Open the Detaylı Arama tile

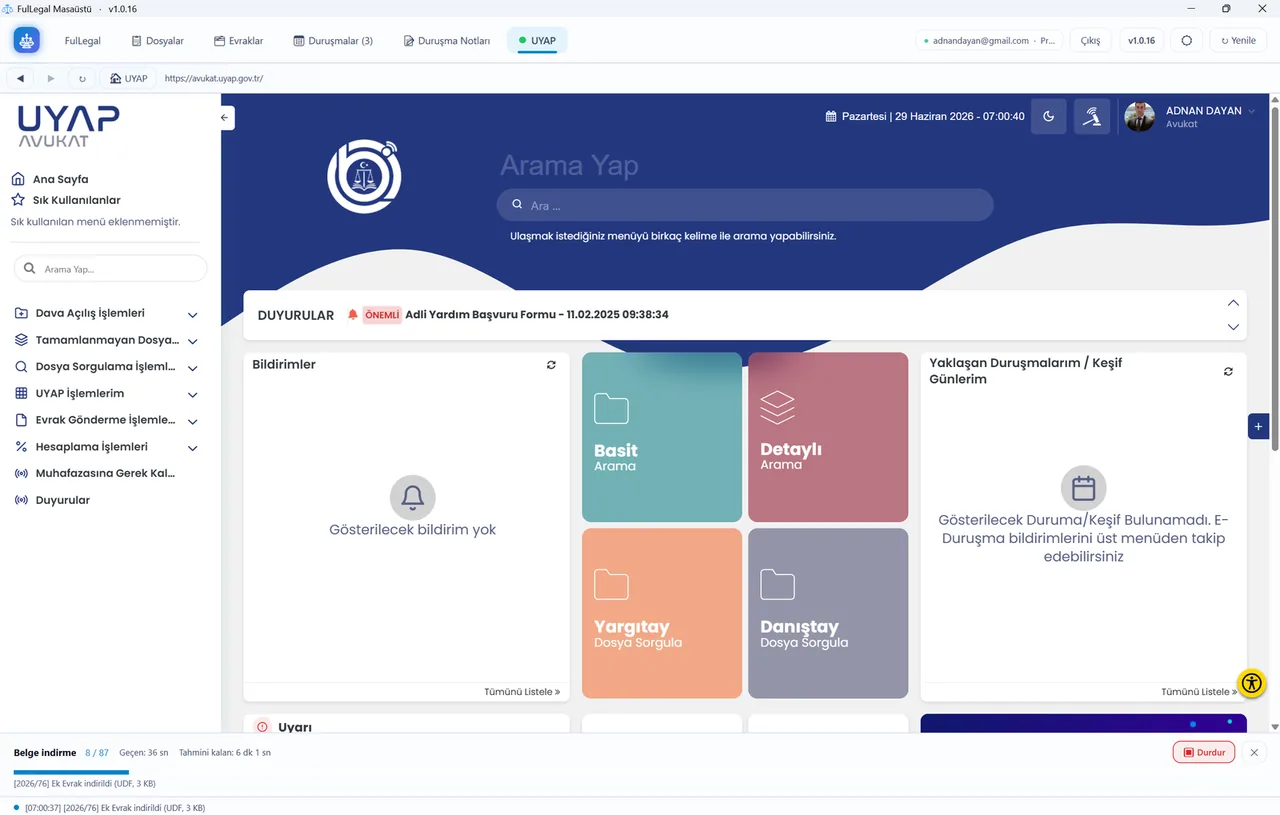(828, 437)
